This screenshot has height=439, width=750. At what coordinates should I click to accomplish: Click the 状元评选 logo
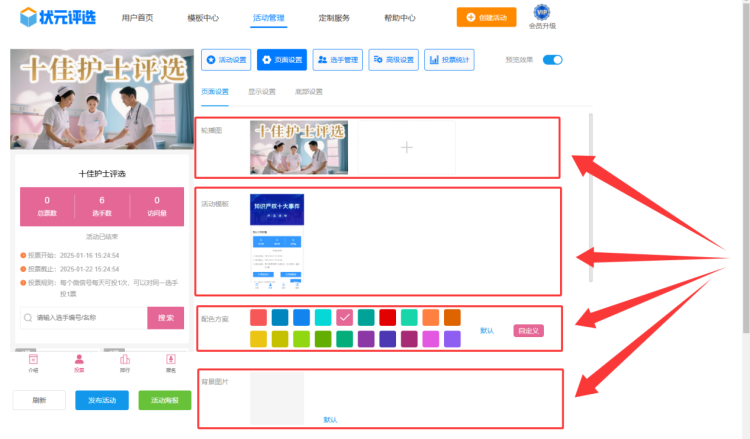click(x=58, y=18)
